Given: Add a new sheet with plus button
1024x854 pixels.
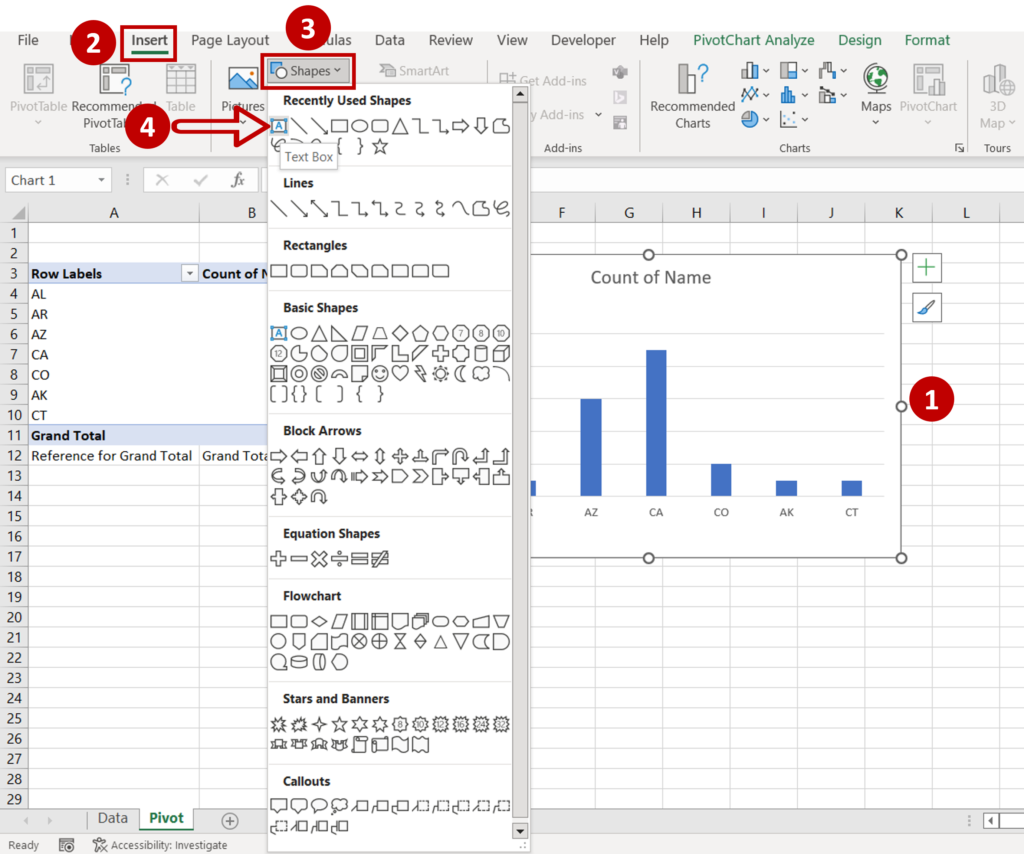Looking at the screenshot, I should (x=230, y=821).
